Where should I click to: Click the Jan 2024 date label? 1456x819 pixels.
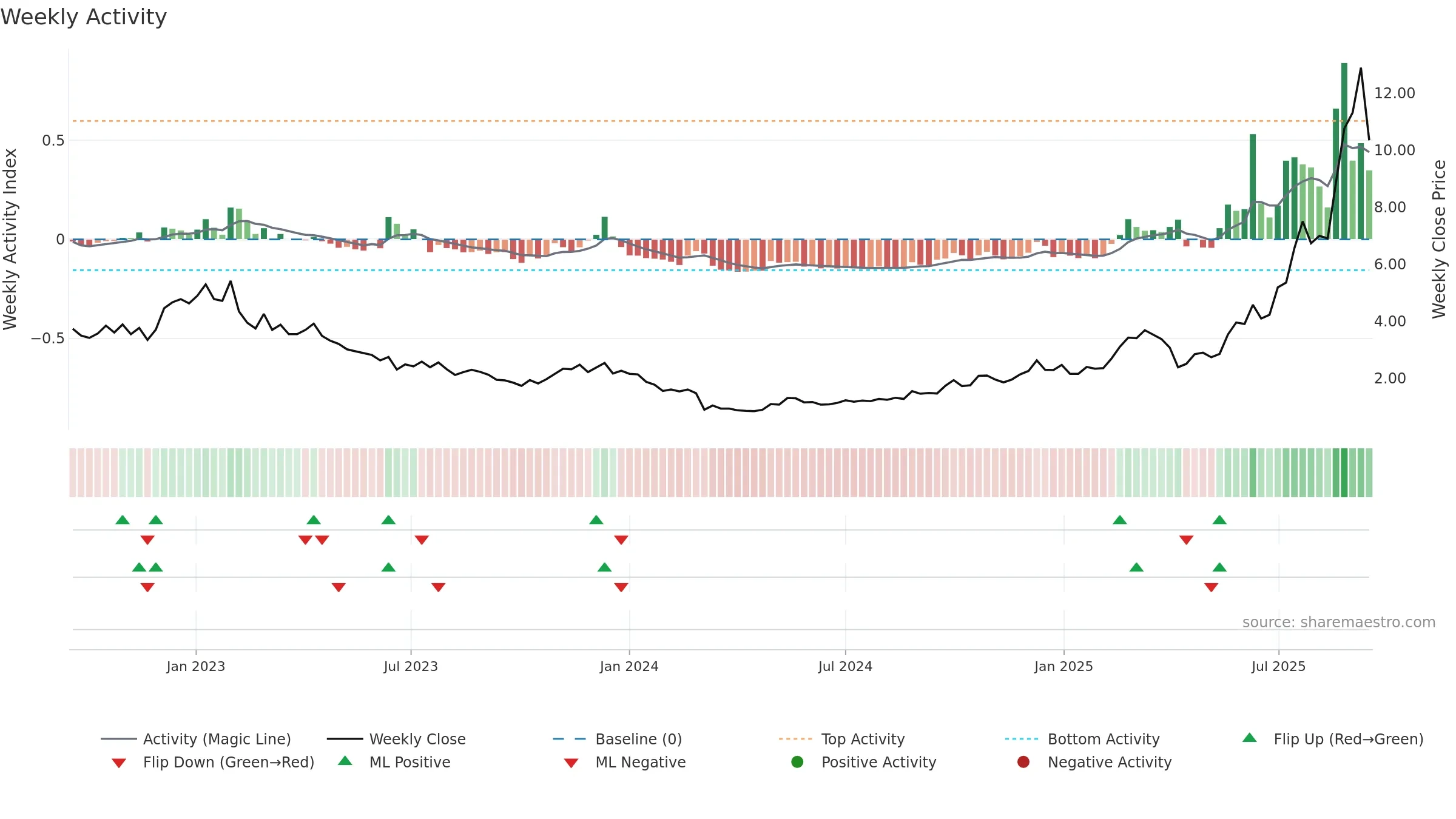pyautogui.click(x=629, y=666)
